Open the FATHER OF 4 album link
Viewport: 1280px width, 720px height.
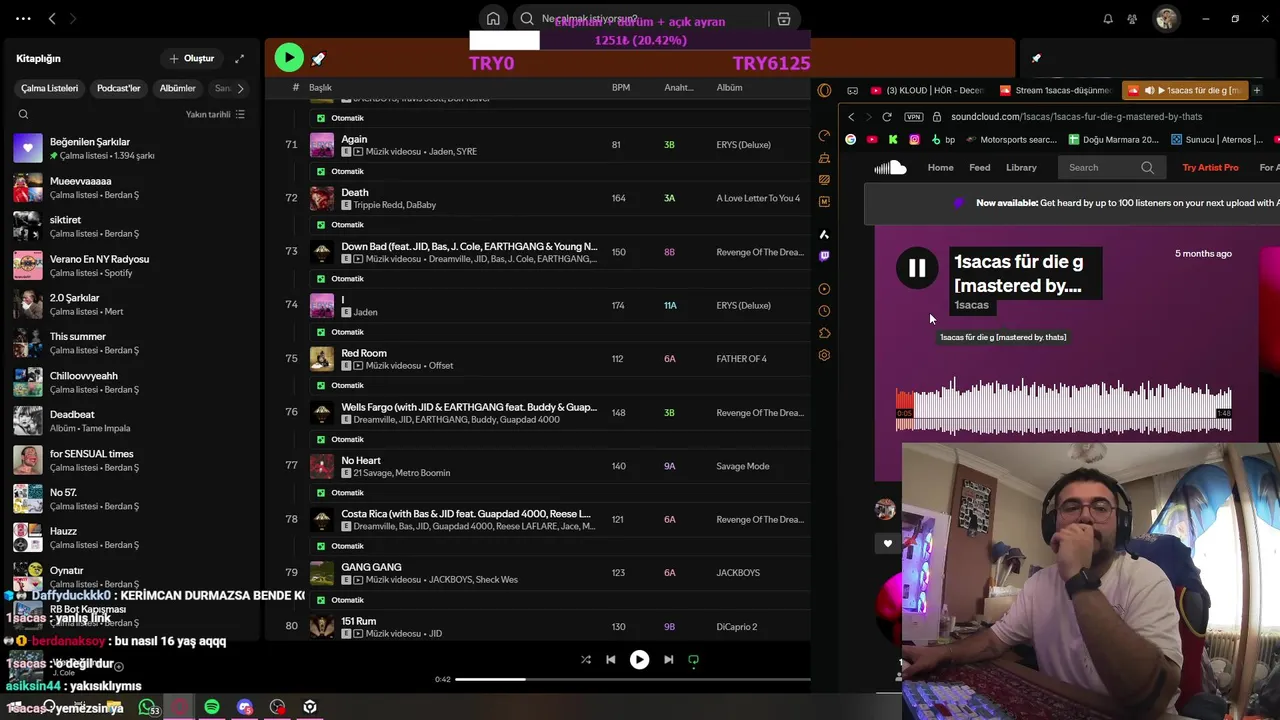[x=741, y=359]
